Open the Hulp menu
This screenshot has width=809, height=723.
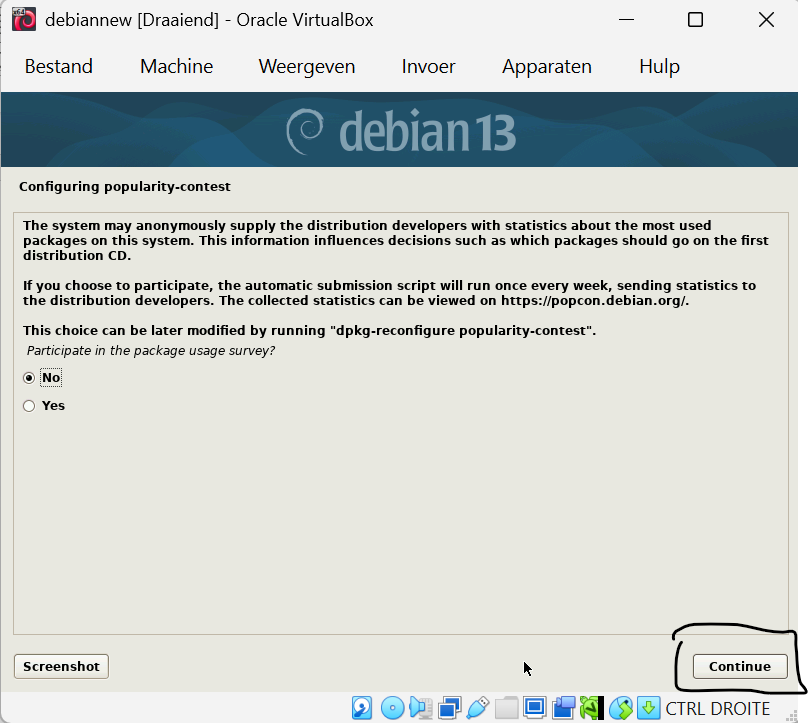pyautogui.click(x=659, y=67)
